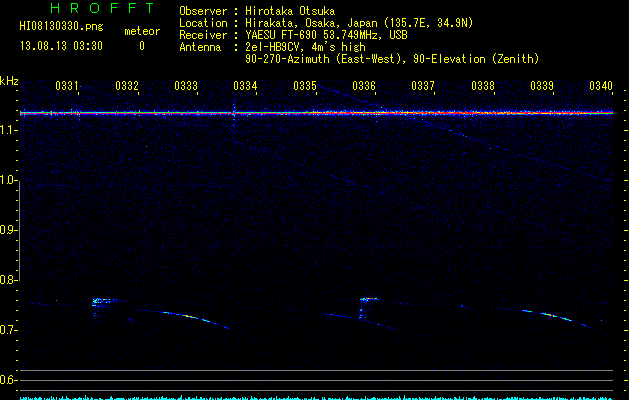Click time marker 0337

[423, 86]
